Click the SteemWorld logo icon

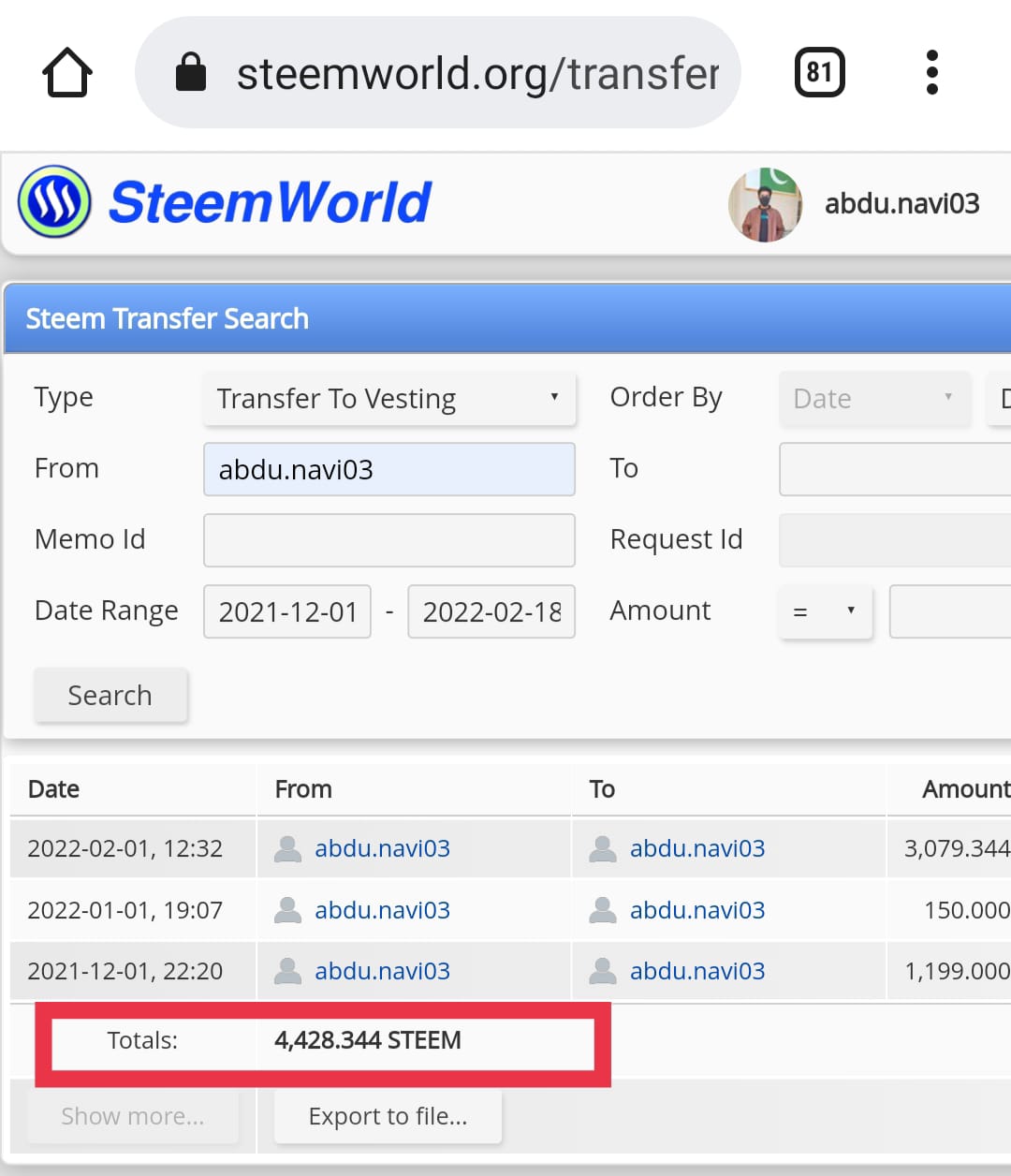[x=54, y=201]
